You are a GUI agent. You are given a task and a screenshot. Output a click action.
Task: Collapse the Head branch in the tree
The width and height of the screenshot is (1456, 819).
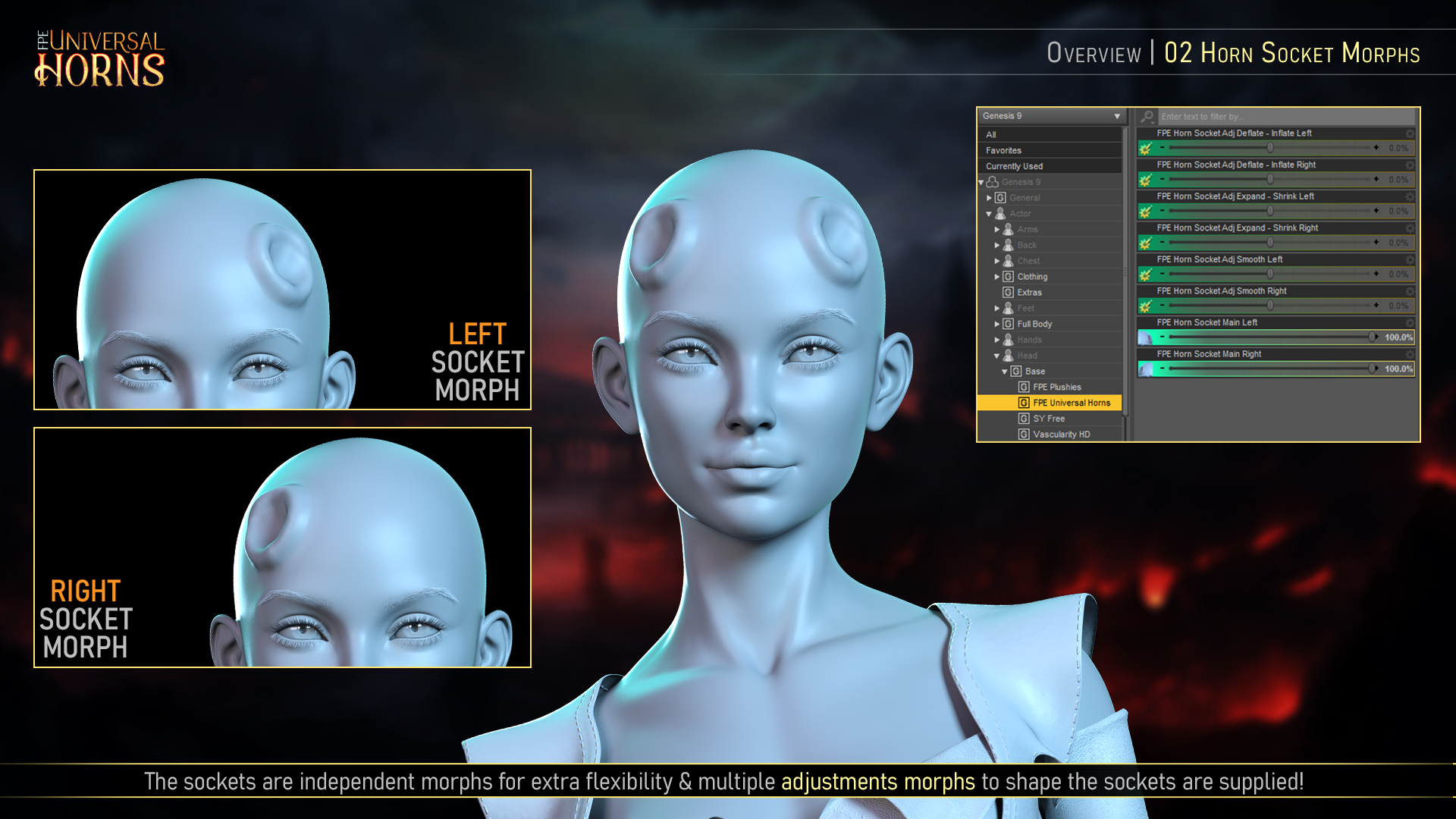pos(997,355)
